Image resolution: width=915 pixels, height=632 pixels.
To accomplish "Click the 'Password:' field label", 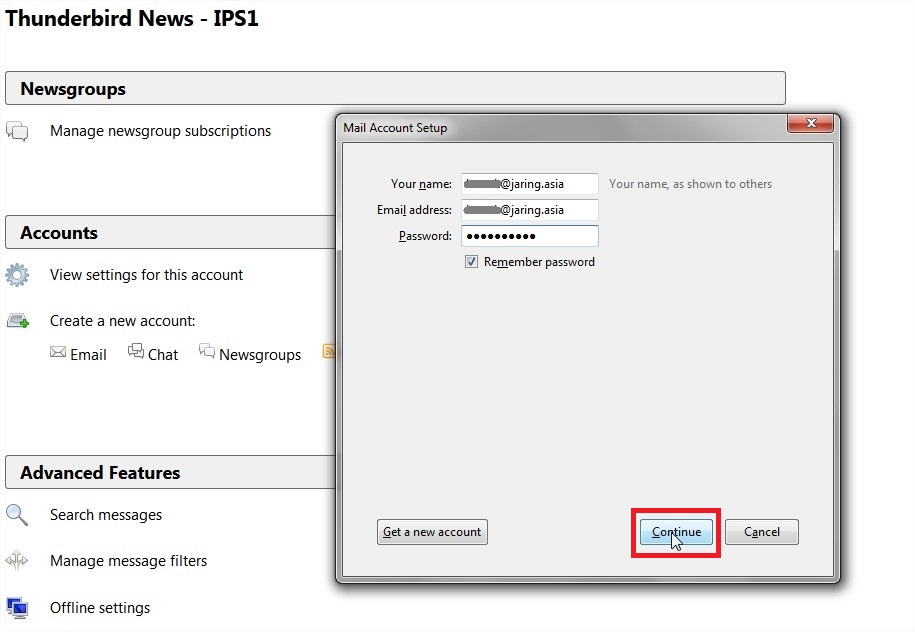I will tap(425, 236).
